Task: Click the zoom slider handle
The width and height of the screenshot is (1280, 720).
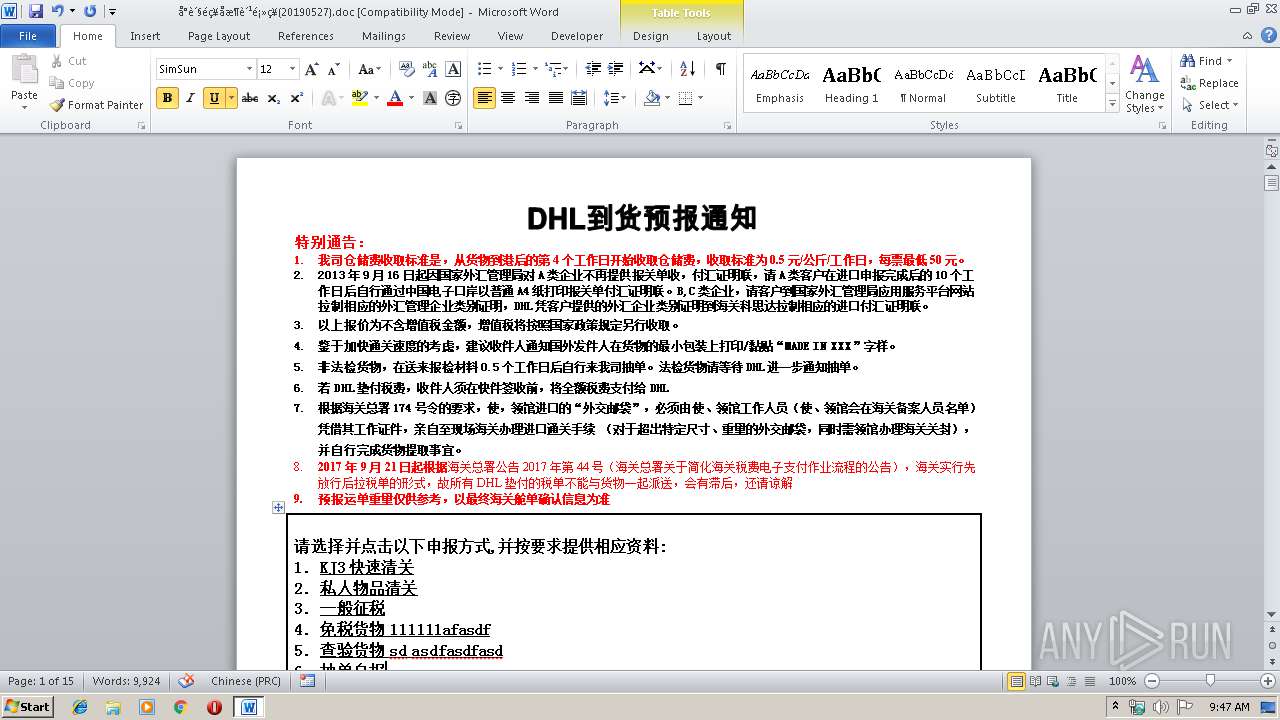Action: click(x=1210, y=681)
